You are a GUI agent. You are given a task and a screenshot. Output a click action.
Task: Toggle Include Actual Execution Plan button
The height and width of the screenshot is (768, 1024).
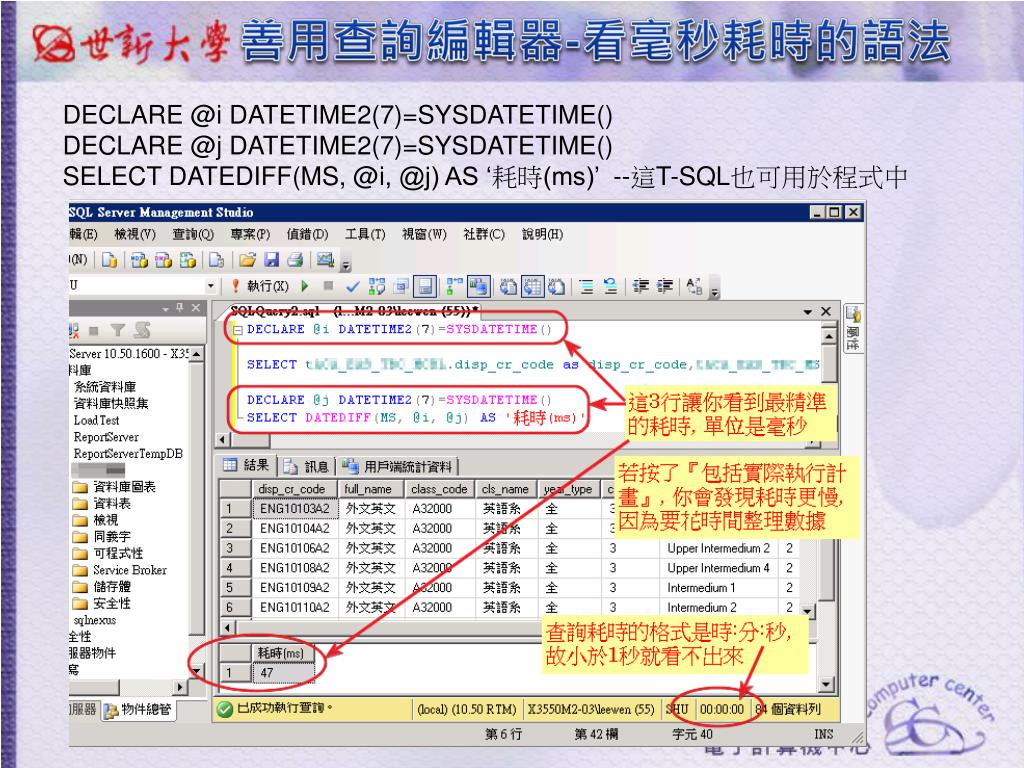pos(454,286)
